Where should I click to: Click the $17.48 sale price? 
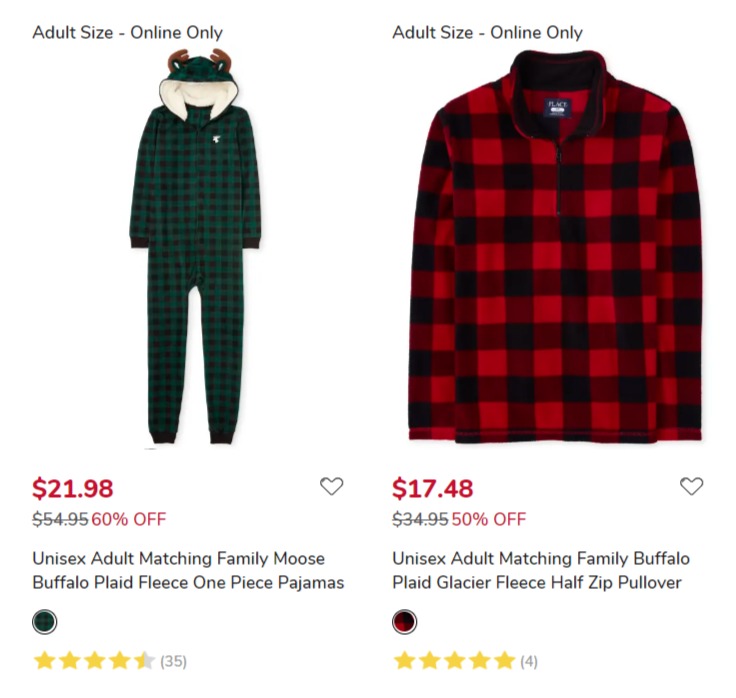tap(432, 488)
